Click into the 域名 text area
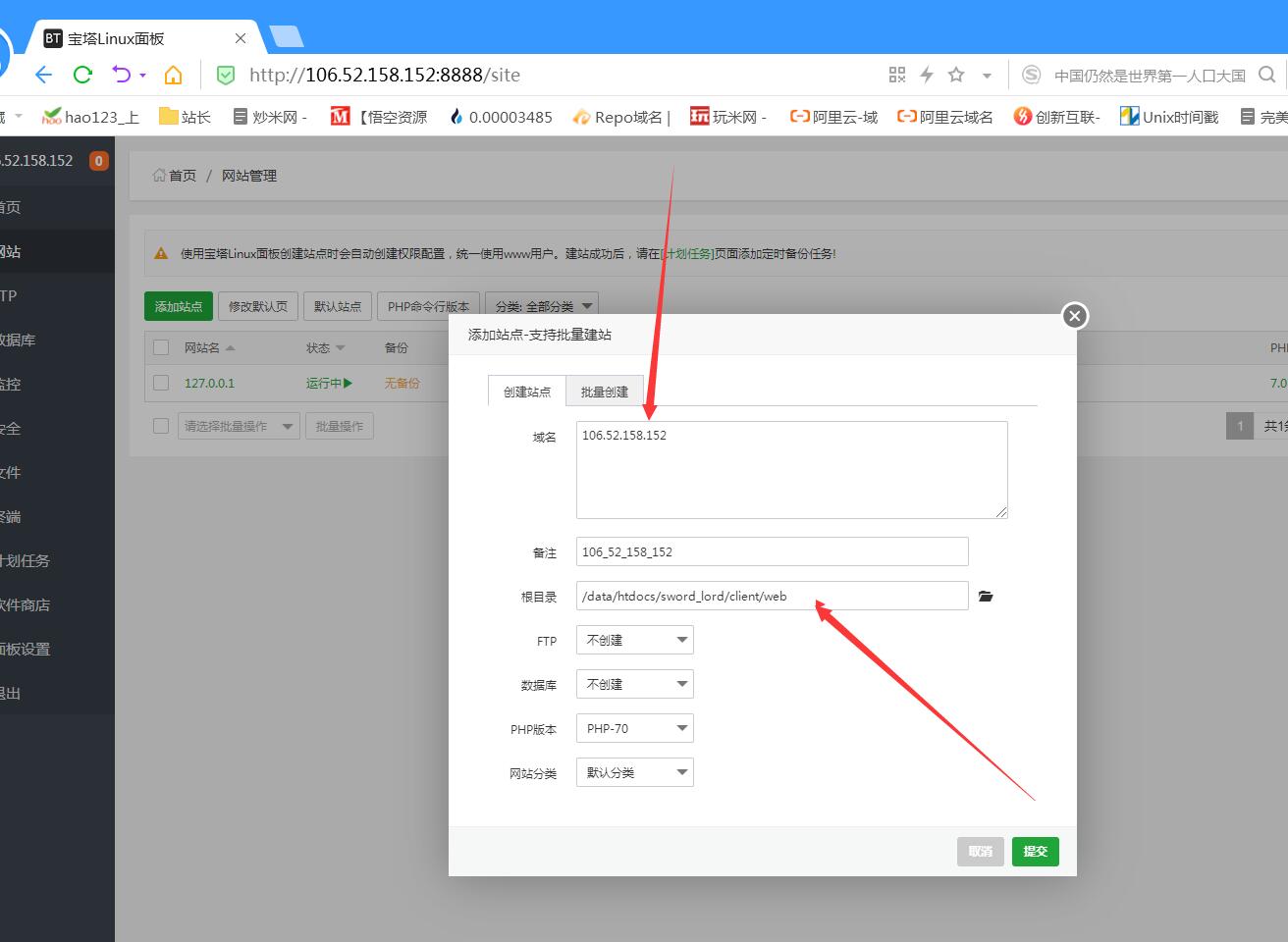Image resolution: width=1288 pixels, height=942 pixels. 791,469
